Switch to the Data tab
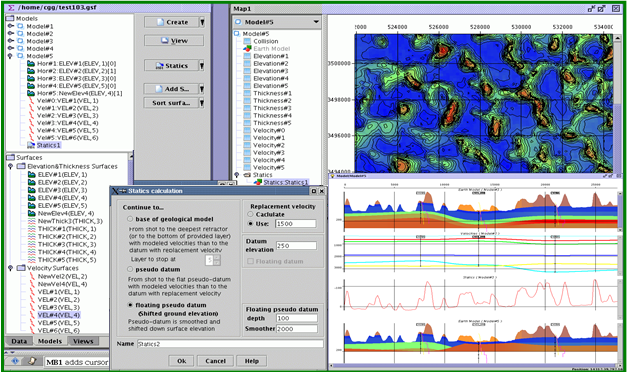628x372 pixels. click(19, 341)
